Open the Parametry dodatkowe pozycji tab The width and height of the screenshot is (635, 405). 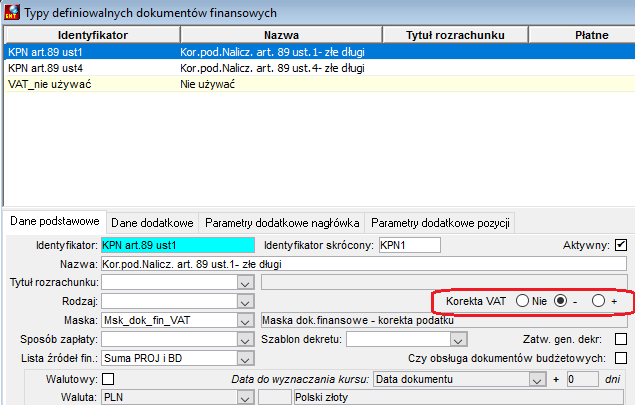440,223
